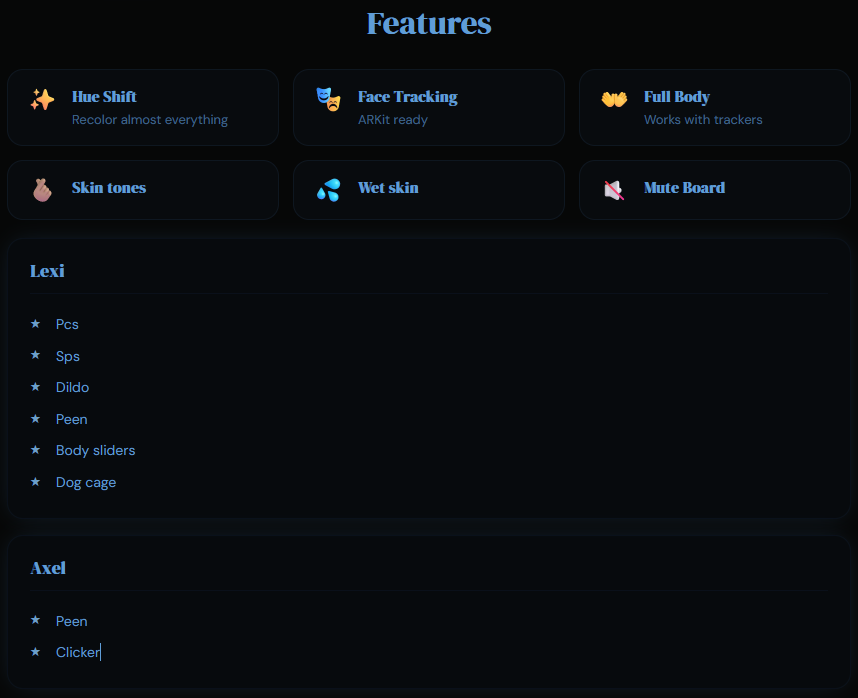The image size is (858, 698).
Task: Click the Sps list item
Action: click(68, 357)
